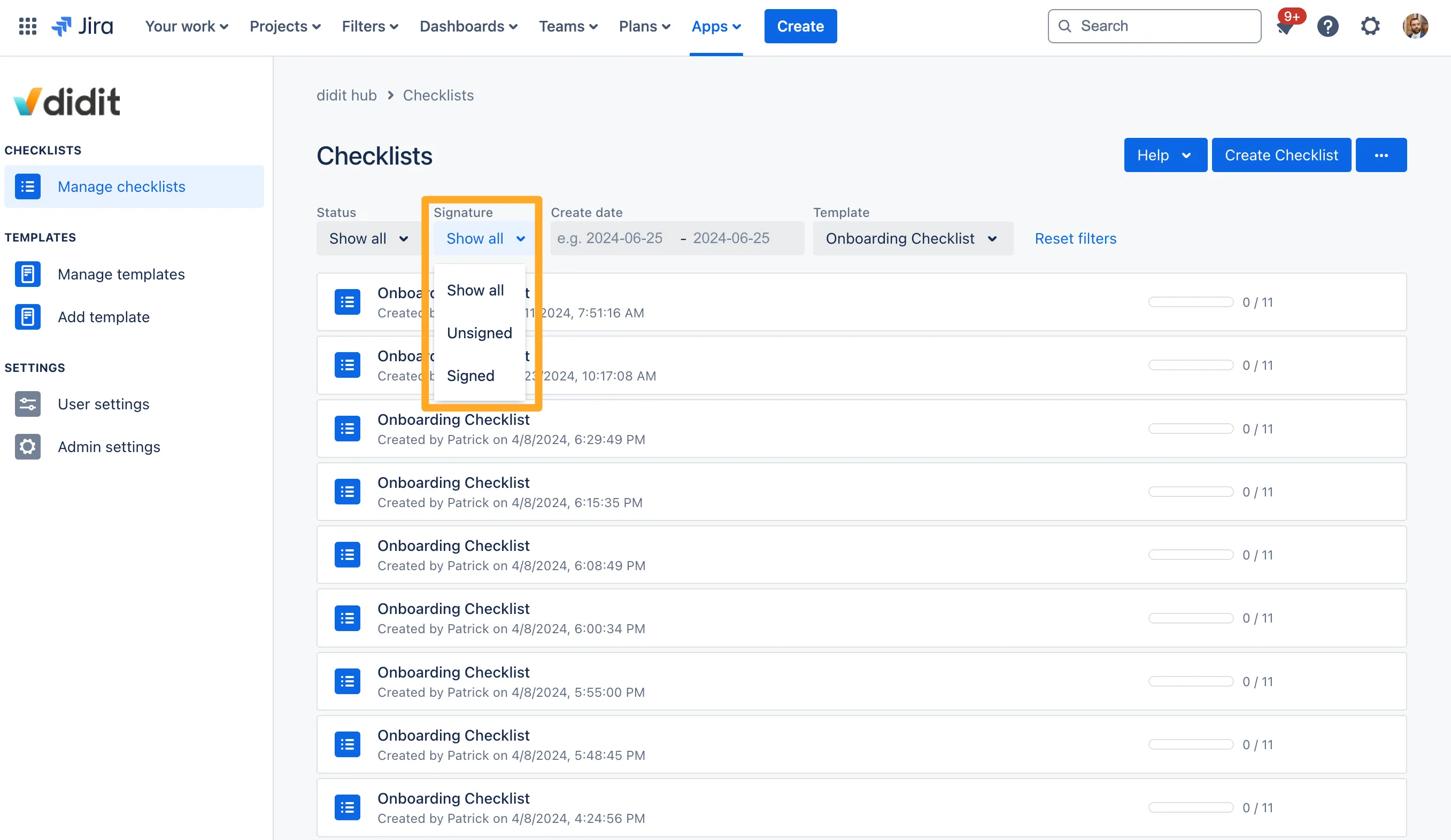1451x840 pixels.
Task: Click checklist icon for 4:24:56 PM entry
Action: pos(347,807)
